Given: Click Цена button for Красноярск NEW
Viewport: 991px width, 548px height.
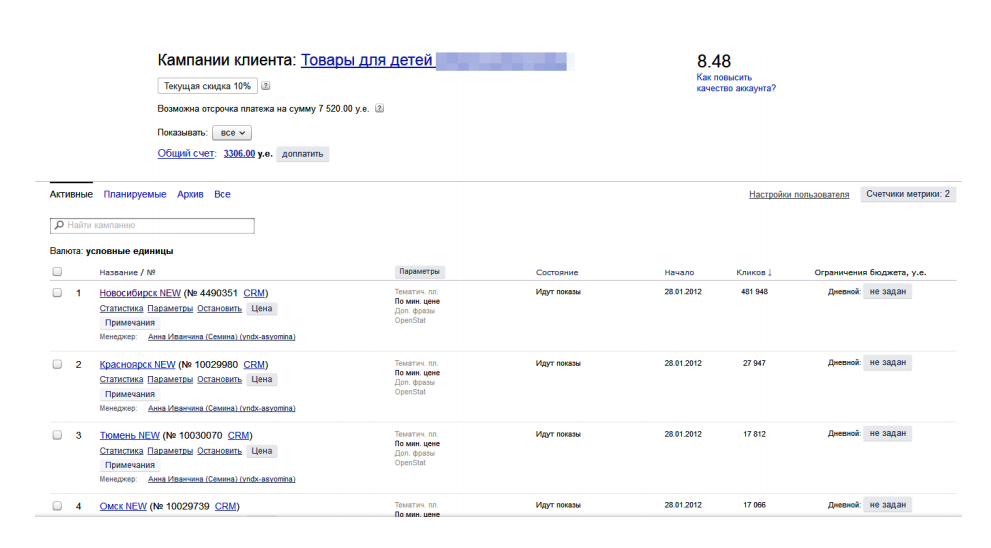Looking at the screenshot, I should (262, 379).
